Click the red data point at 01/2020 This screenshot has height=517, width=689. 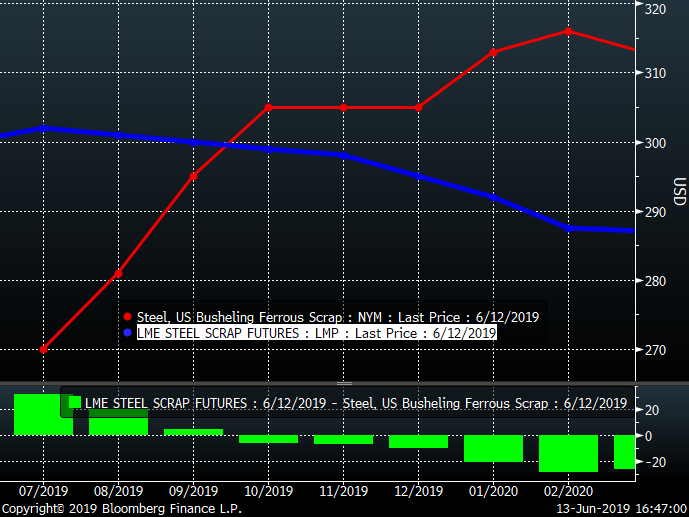click(494, 51)
